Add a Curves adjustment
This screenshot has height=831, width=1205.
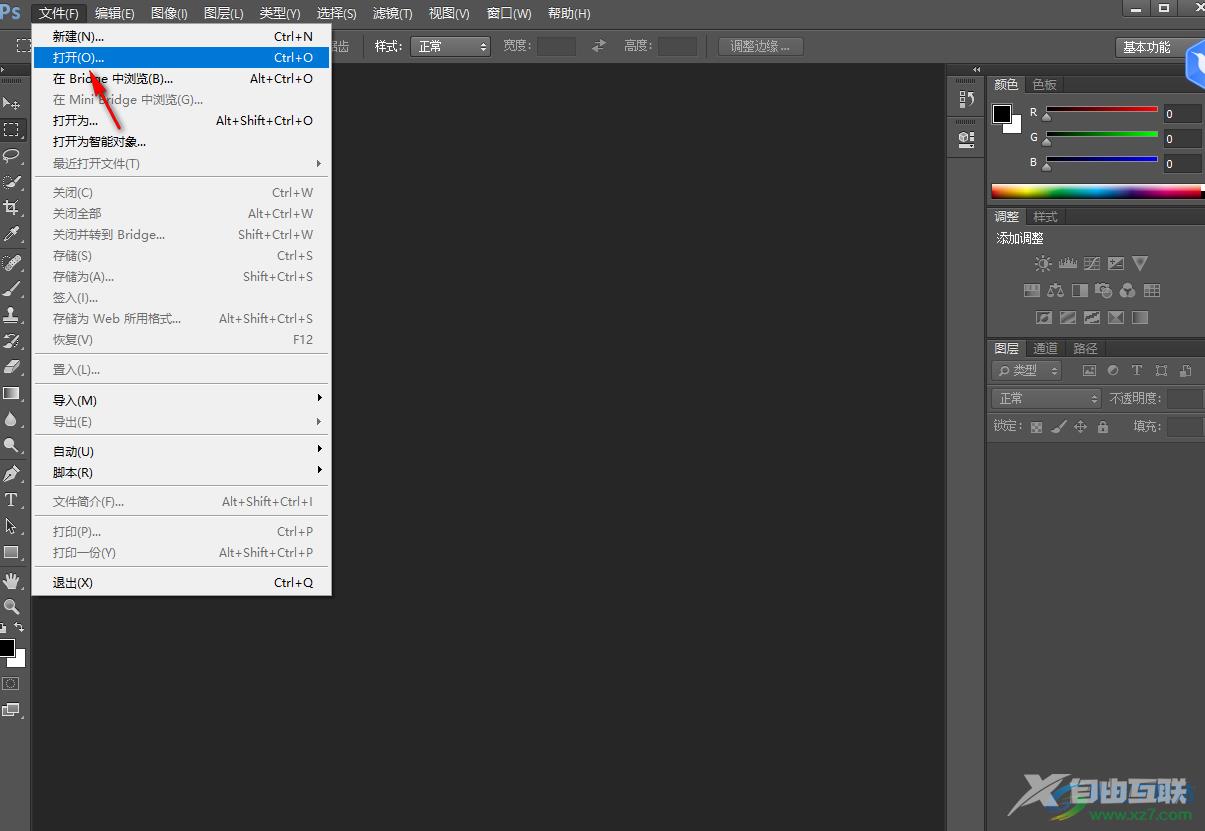coord(1091,264)
